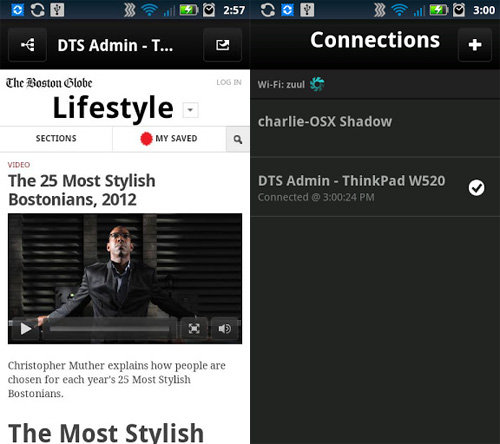Tap the vibrate icon in right status bar
Screen dimensions: 500x444
click(x=380, y=10)
